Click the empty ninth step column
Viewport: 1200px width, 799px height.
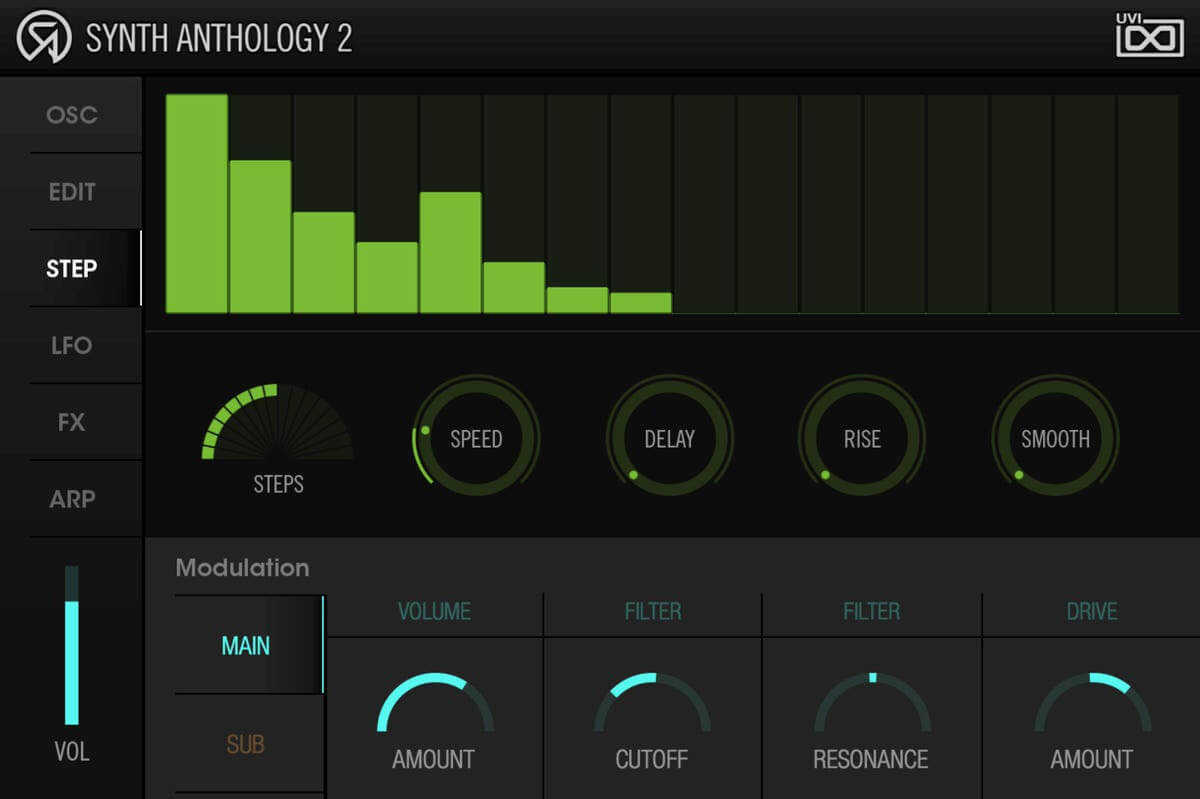(x=704, y=204)
